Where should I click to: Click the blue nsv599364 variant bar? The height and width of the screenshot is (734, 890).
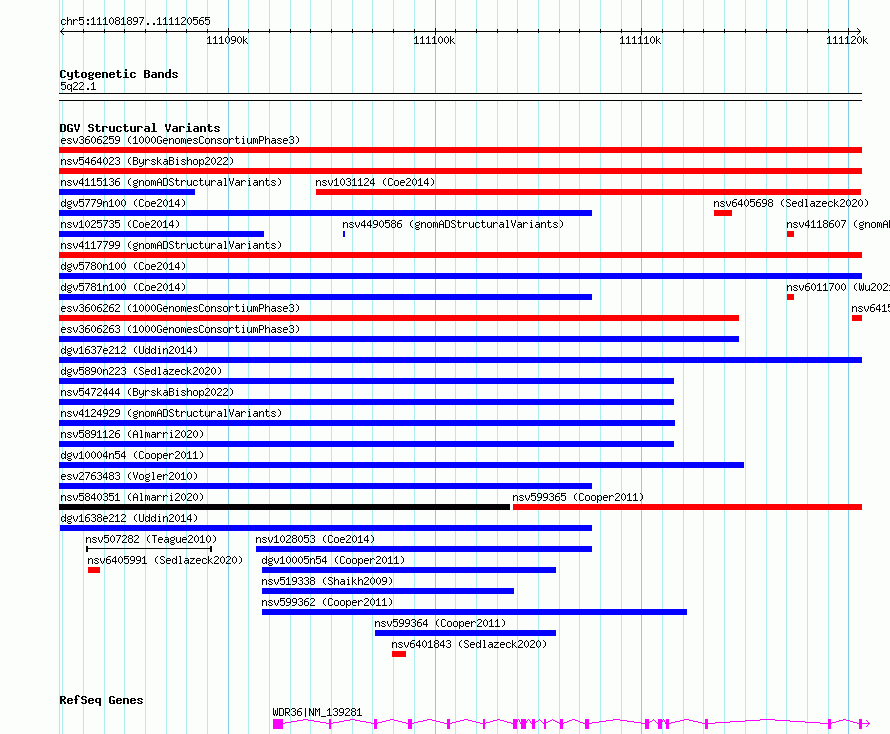[x=465, y=633]
